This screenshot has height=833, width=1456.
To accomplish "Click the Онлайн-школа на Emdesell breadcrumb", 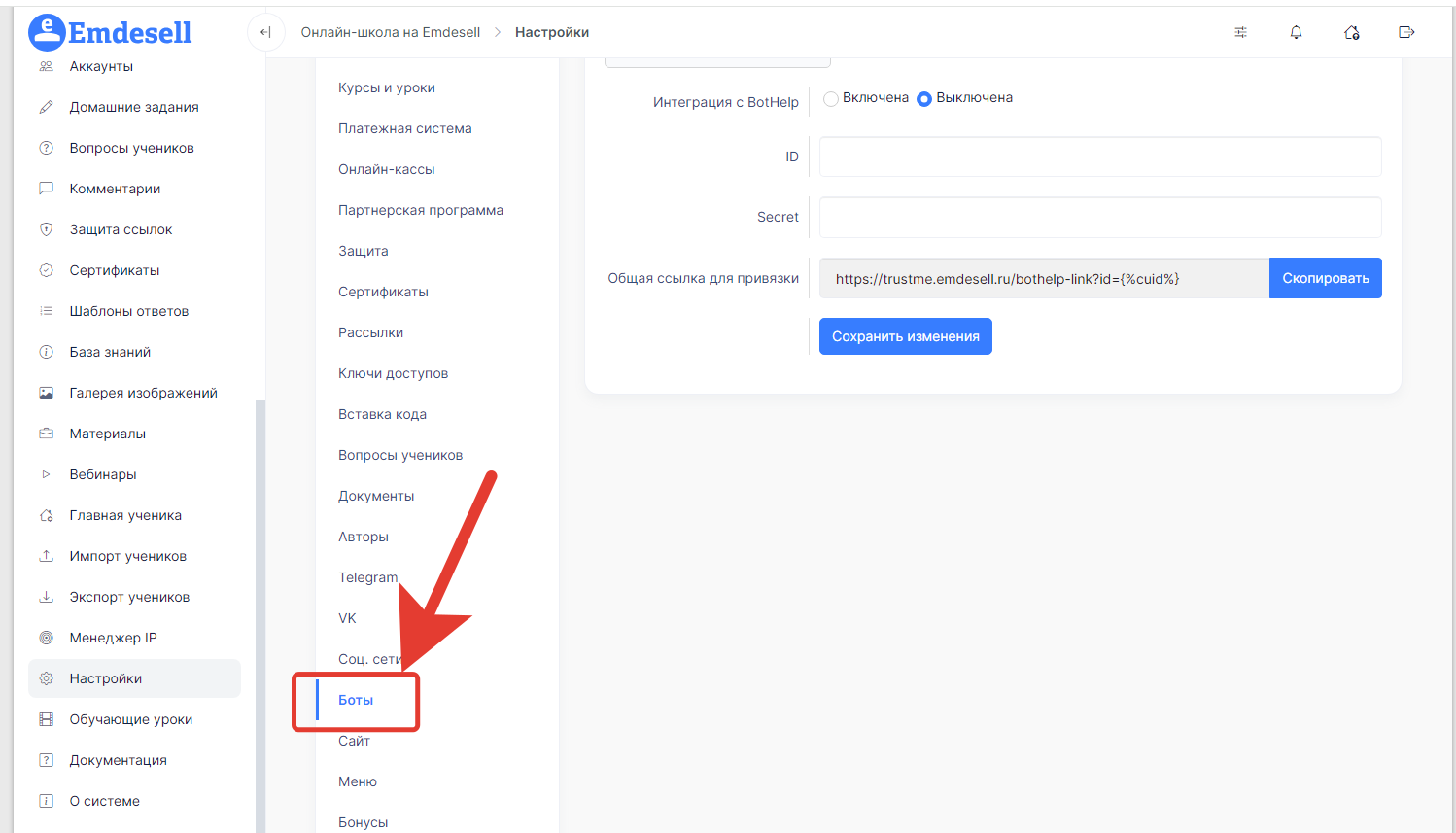I will (x=390, y=32).
